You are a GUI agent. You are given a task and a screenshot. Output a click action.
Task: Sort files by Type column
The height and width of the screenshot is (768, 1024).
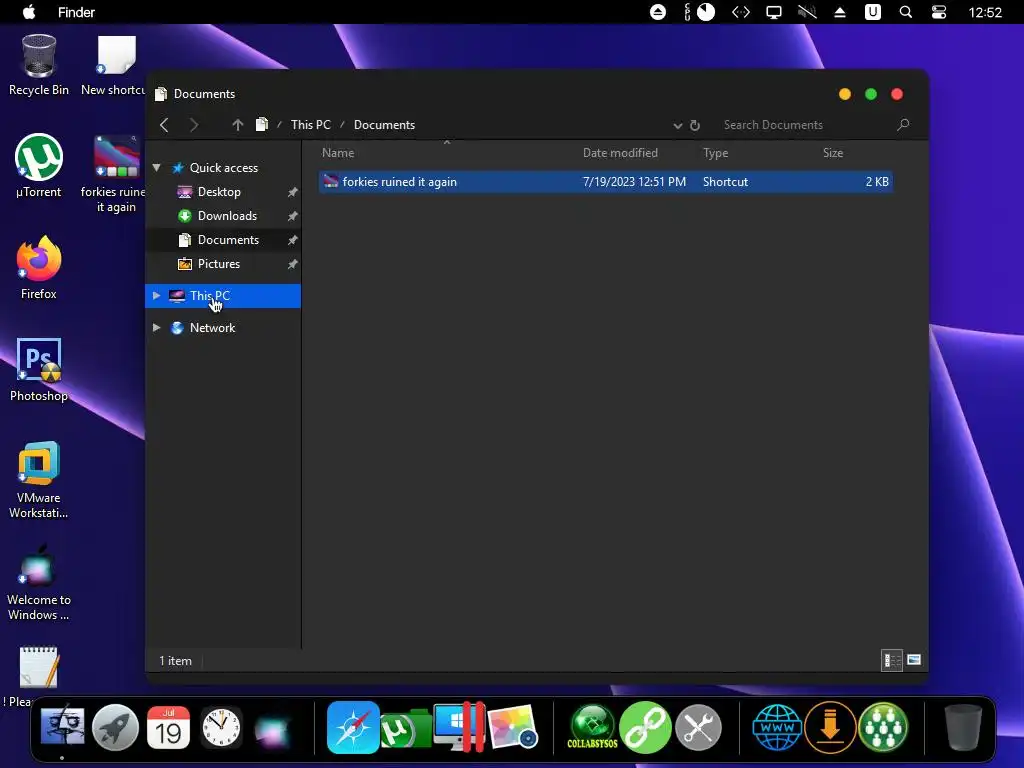[715, 153]
